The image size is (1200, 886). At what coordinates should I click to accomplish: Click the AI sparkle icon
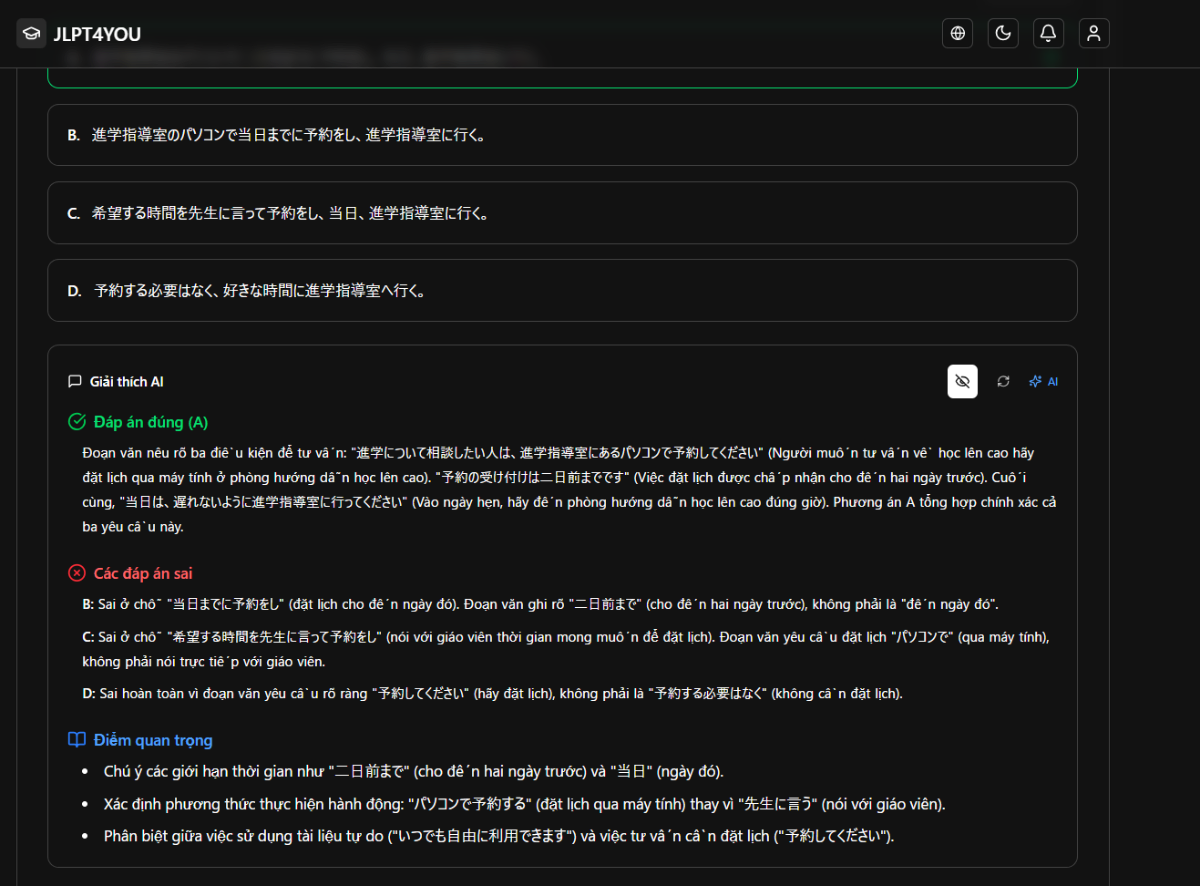(x=1034, y=381)
